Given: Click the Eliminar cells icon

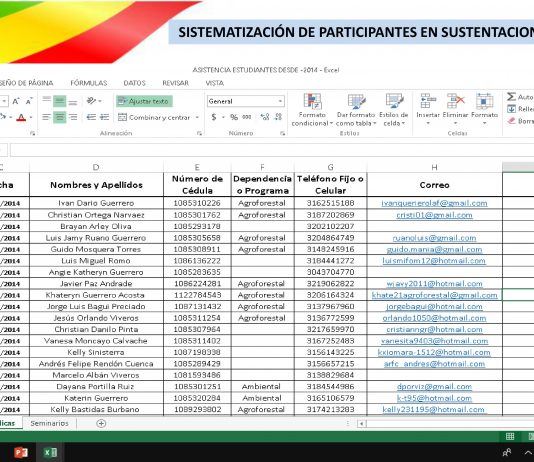Looking at the screenshot, I should (456, 101).
